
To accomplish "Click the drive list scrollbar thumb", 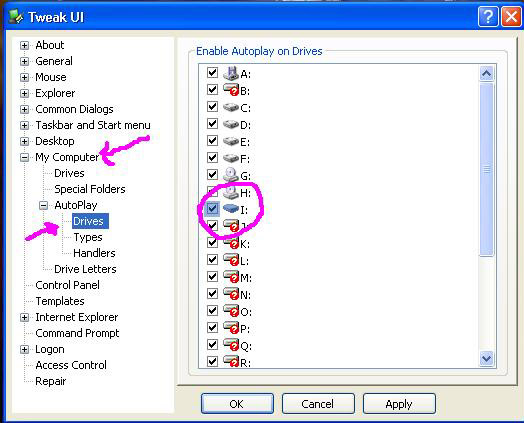I will pos(487,170).
